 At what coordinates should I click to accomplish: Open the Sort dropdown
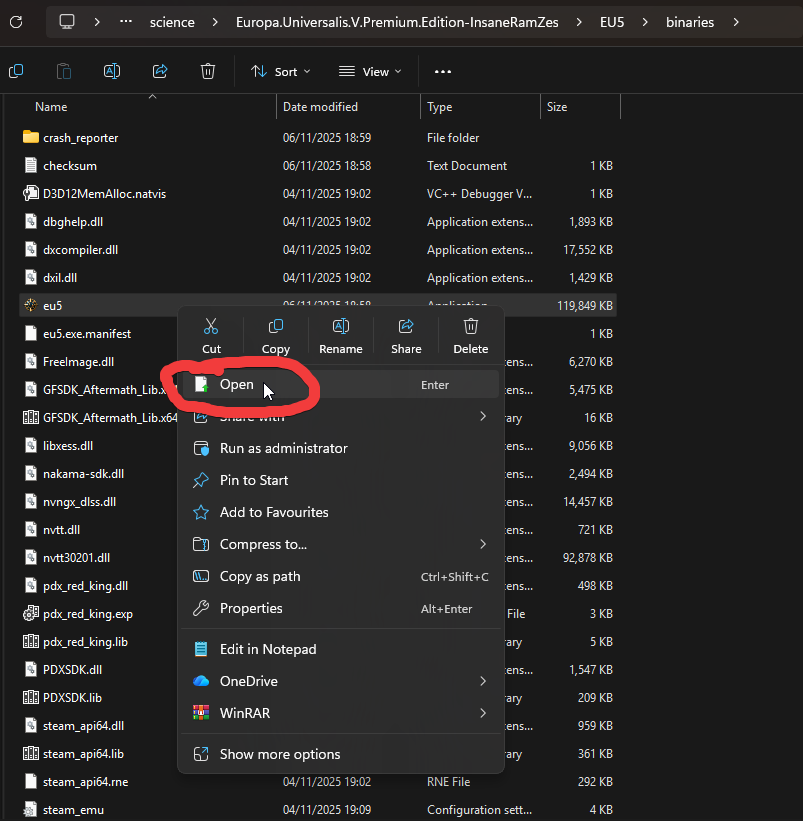point(281,72)
